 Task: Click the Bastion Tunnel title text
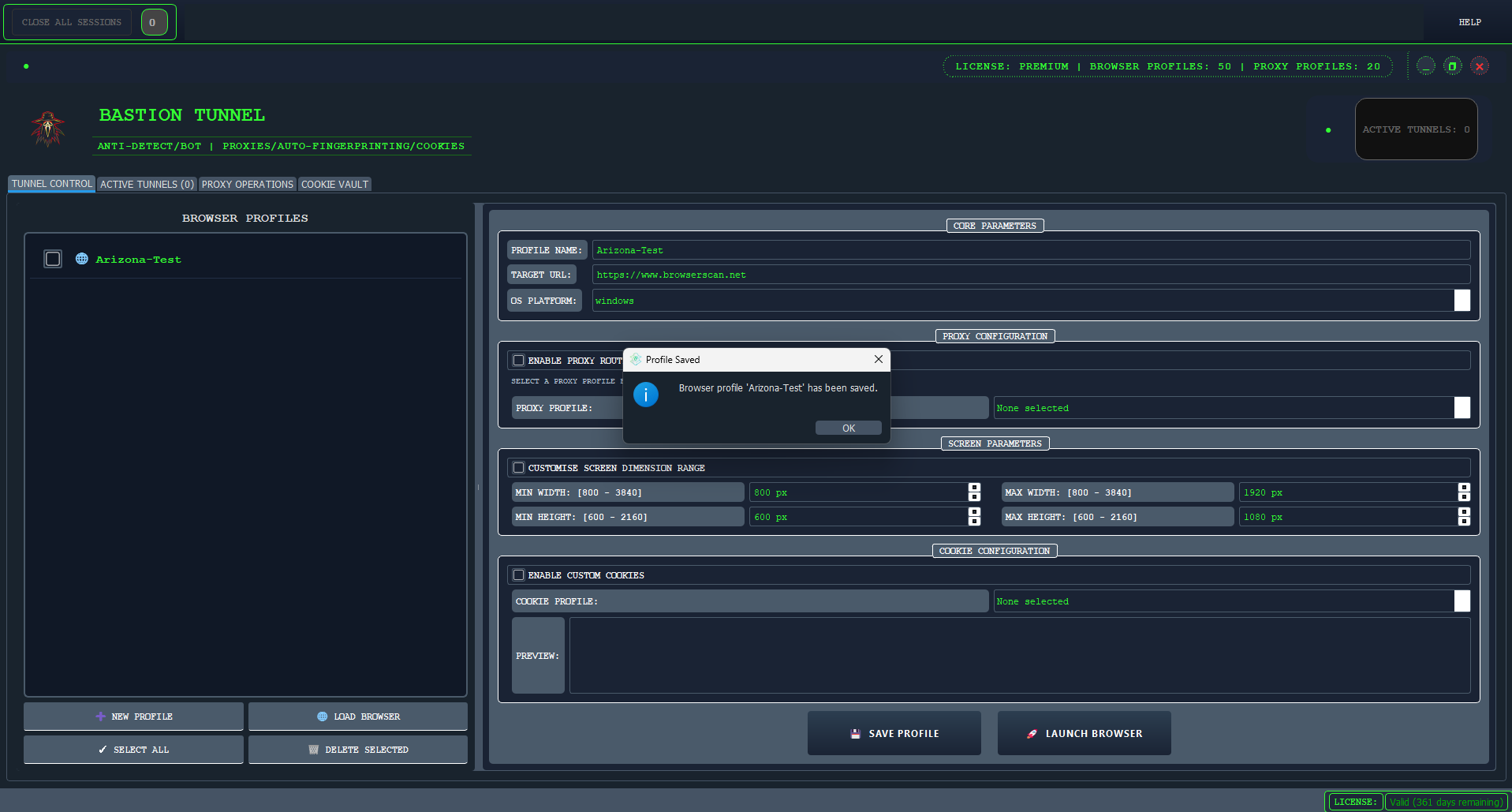(x=182, y=115)
